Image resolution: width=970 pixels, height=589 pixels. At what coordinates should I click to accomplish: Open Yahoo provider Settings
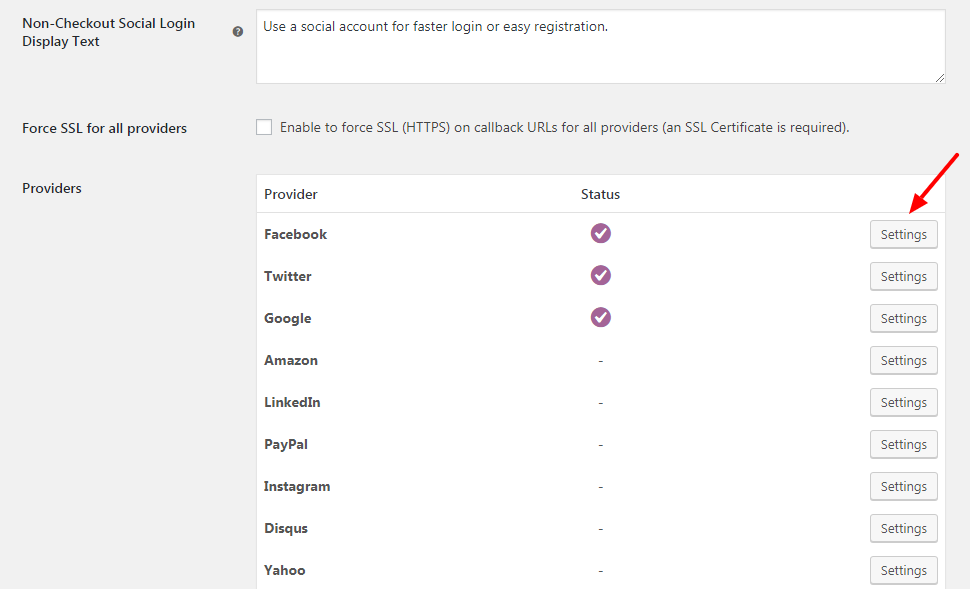[904, 571]
